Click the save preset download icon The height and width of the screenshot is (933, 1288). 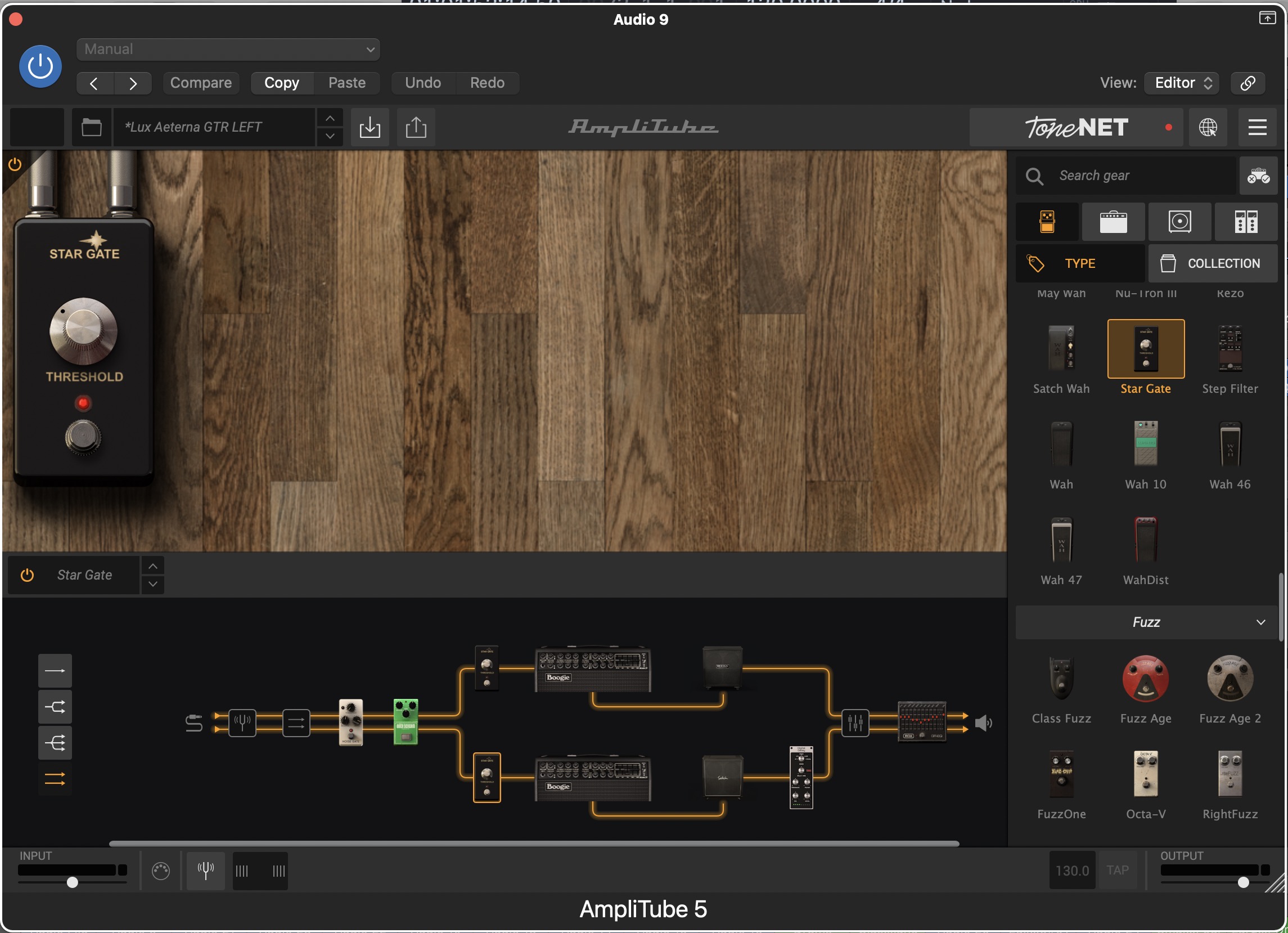(370, 127)
